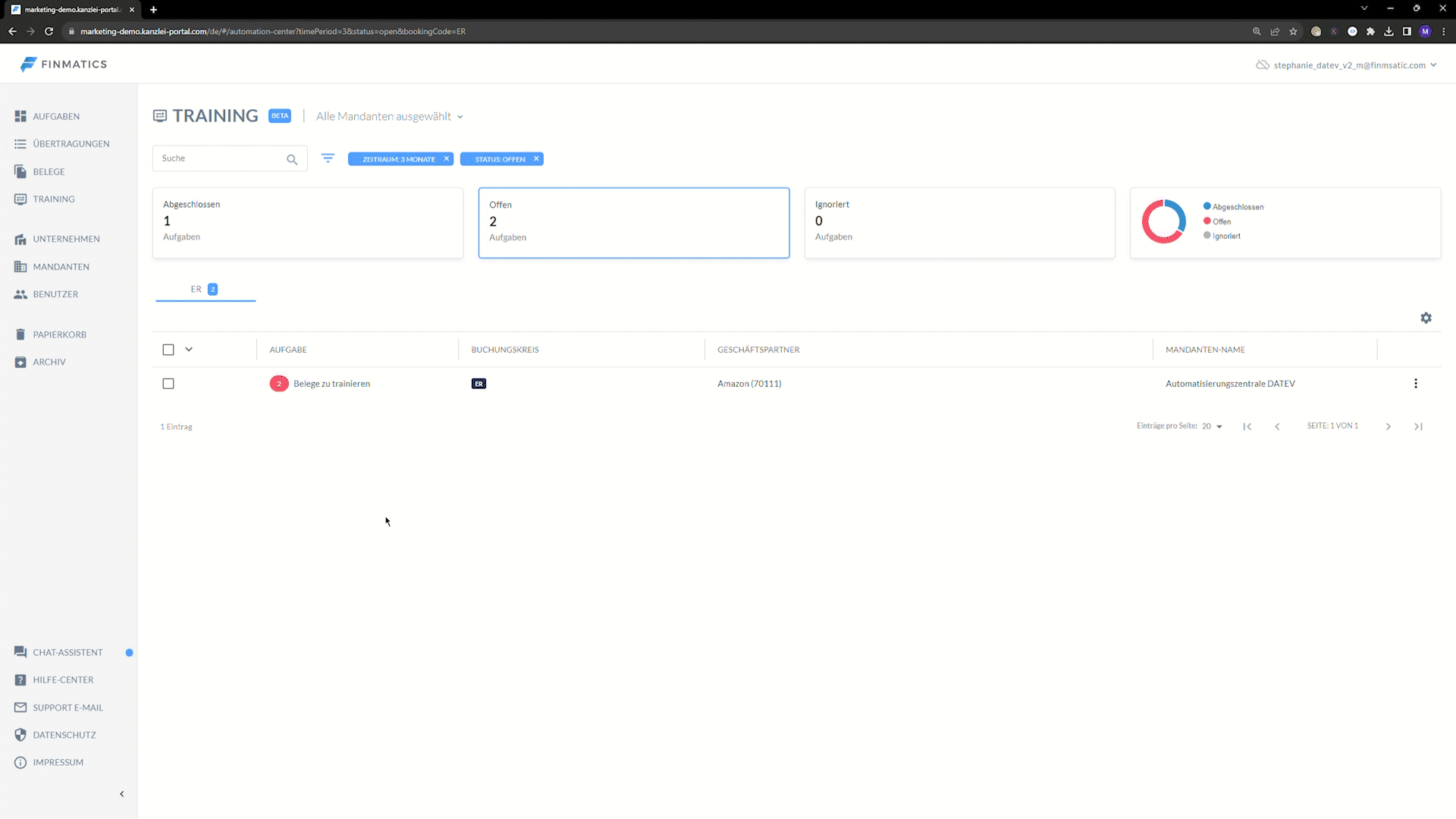
Task: Click the Impressum info icon
Action: (x=20, y=762)
